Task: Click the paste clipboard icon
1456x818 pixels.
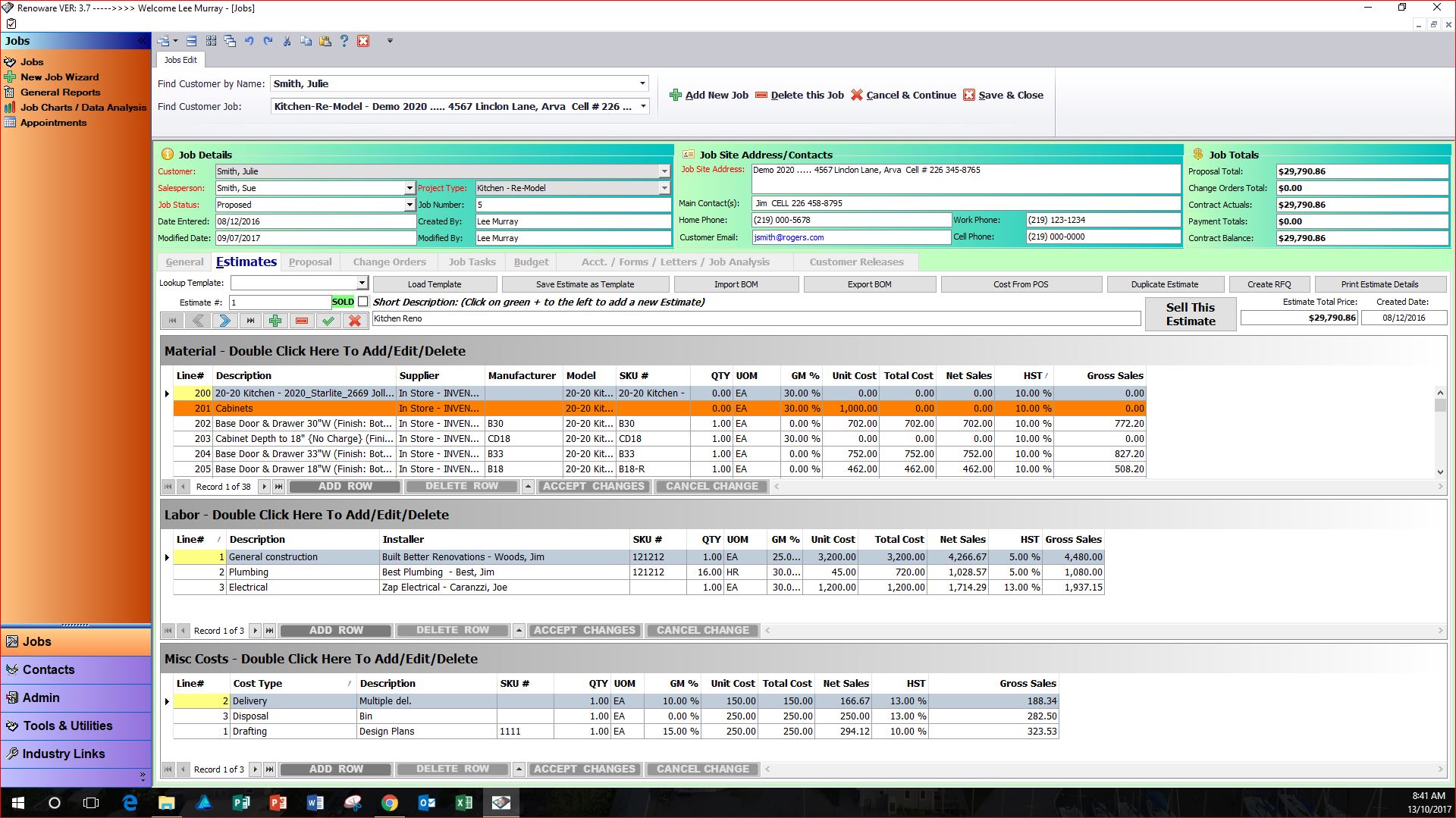Action: 325,41
